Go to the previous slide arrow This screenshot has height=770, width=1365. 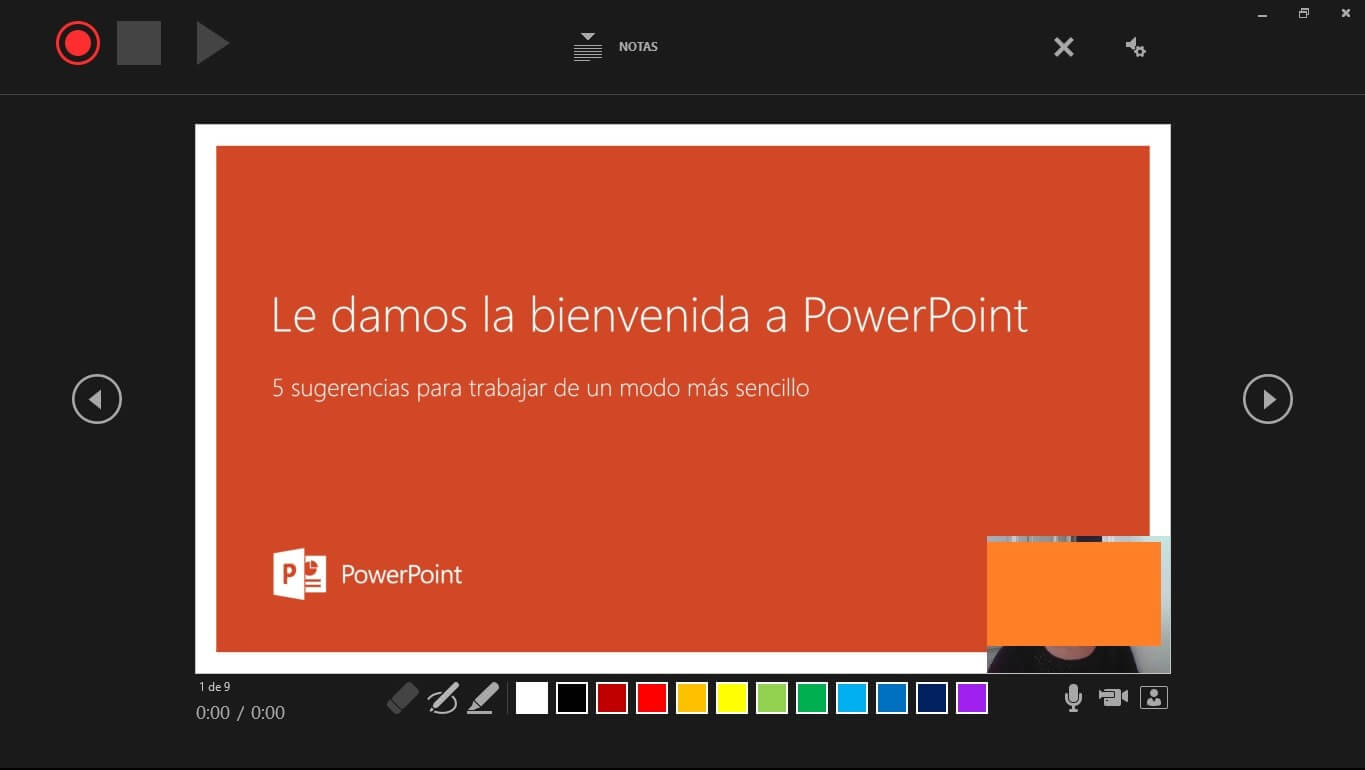(x=97, y=399)
